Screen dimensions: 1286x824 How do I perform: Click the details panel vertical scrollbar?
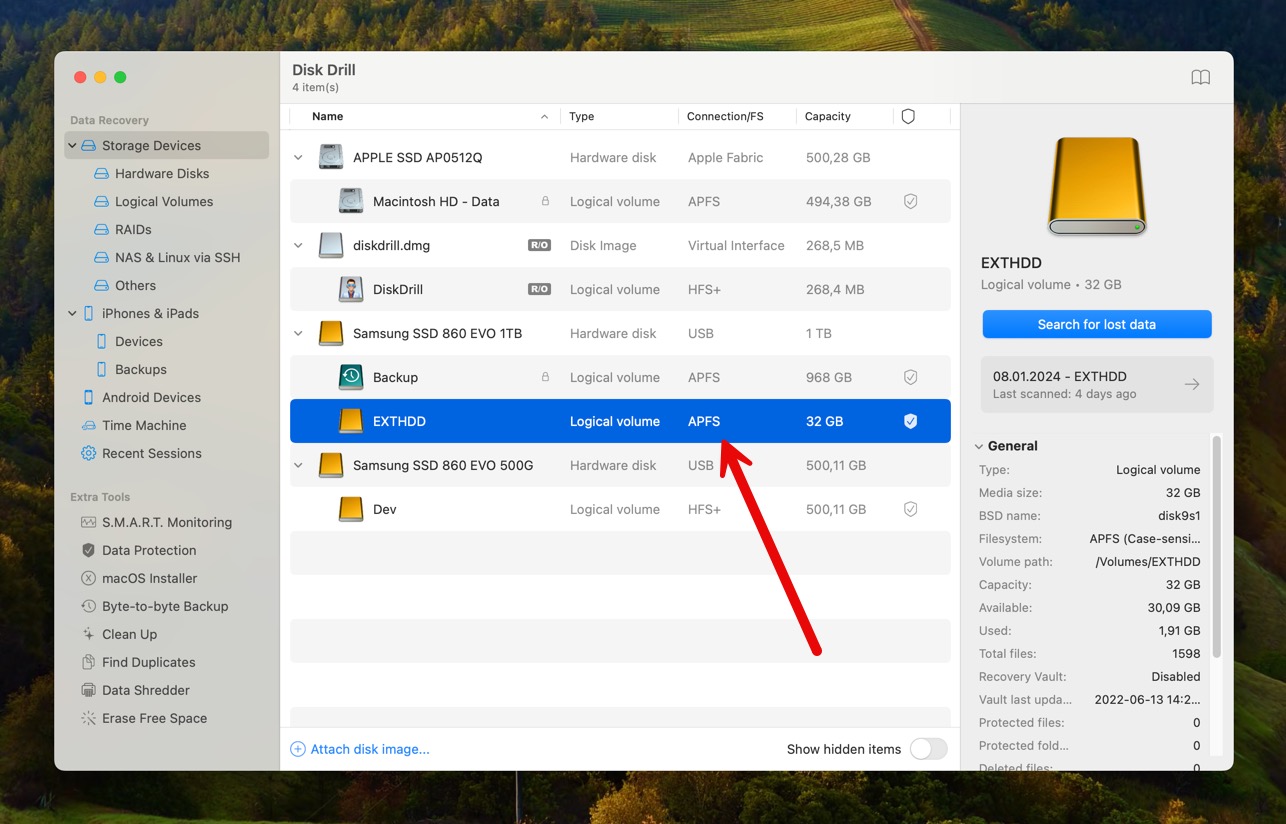(1216, 546)
